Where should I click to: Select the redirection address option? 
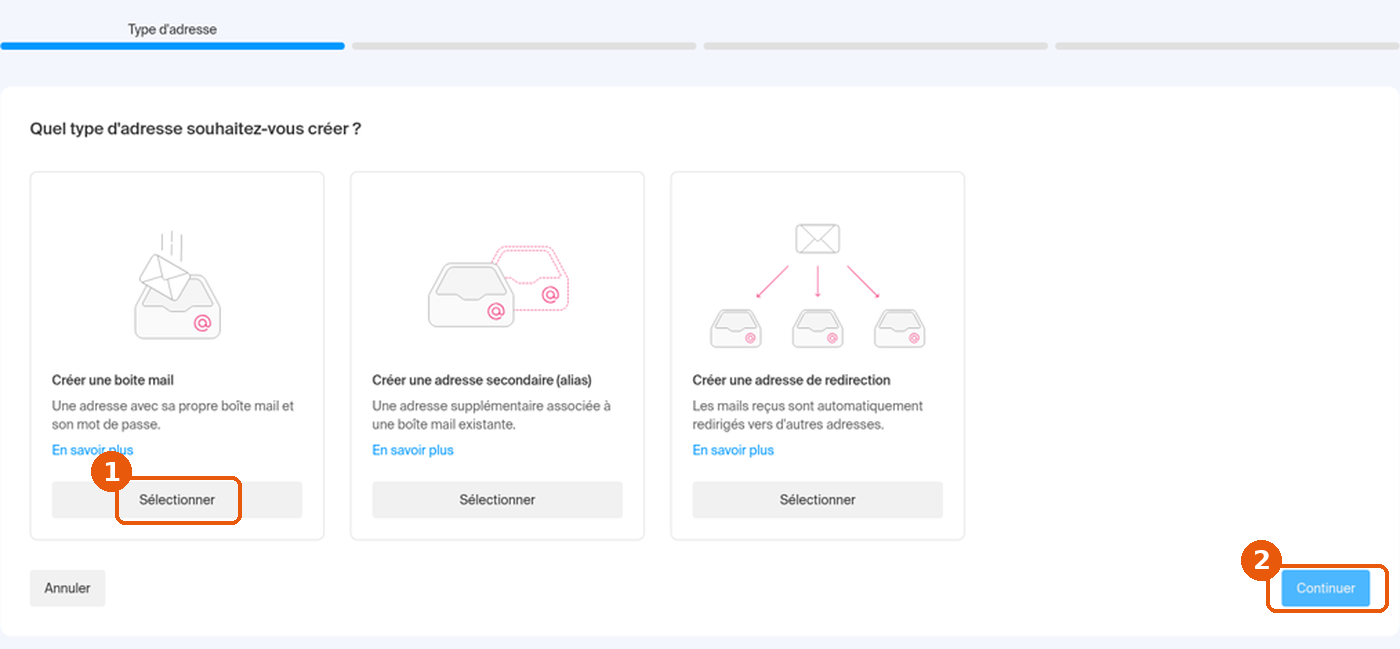pos(817,500)
